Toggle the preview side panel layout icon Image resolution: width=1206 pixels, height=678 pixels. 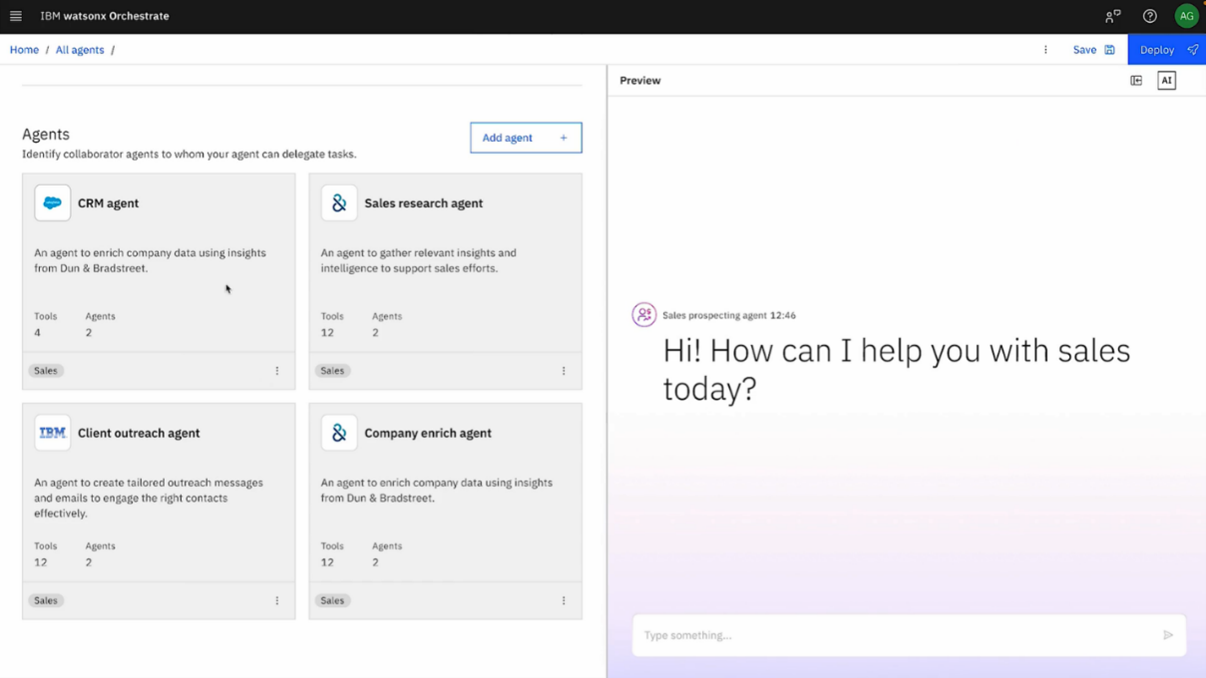point(1136,81)
